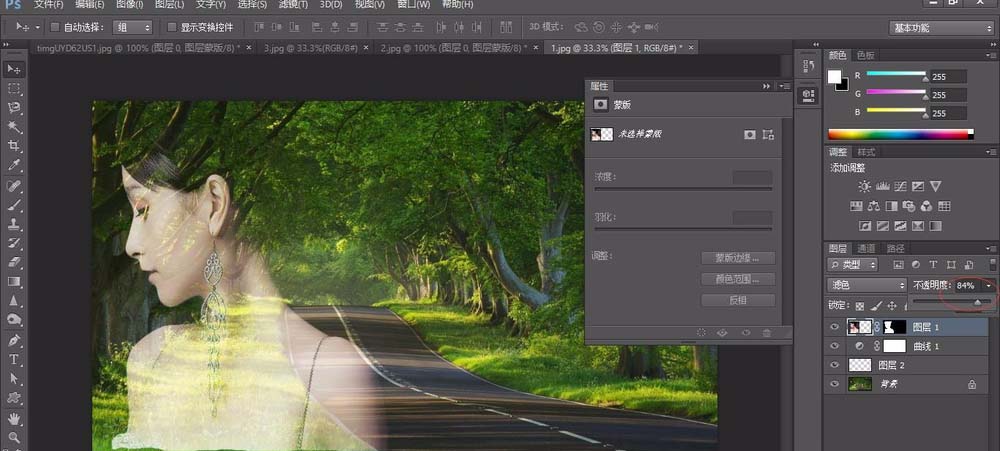Open the 组 auto-select dropdown

pyautogui.click(x=133, y=27)
